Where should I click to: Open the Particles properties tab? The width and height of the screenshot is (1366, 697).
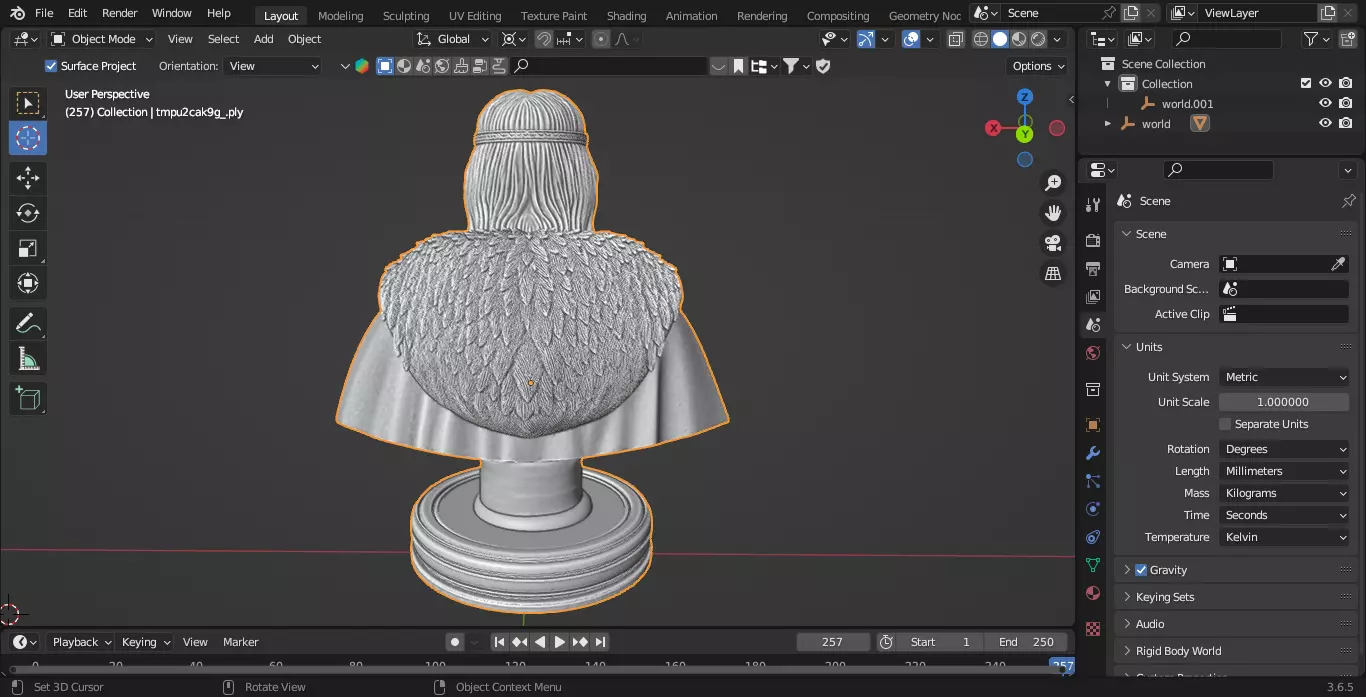(x=1093, y=481)
